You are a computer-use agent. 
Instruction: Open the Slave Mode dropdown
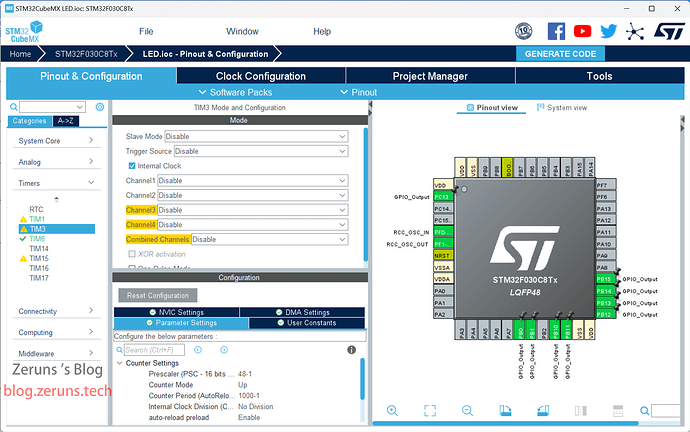click(x=255, y=136)
